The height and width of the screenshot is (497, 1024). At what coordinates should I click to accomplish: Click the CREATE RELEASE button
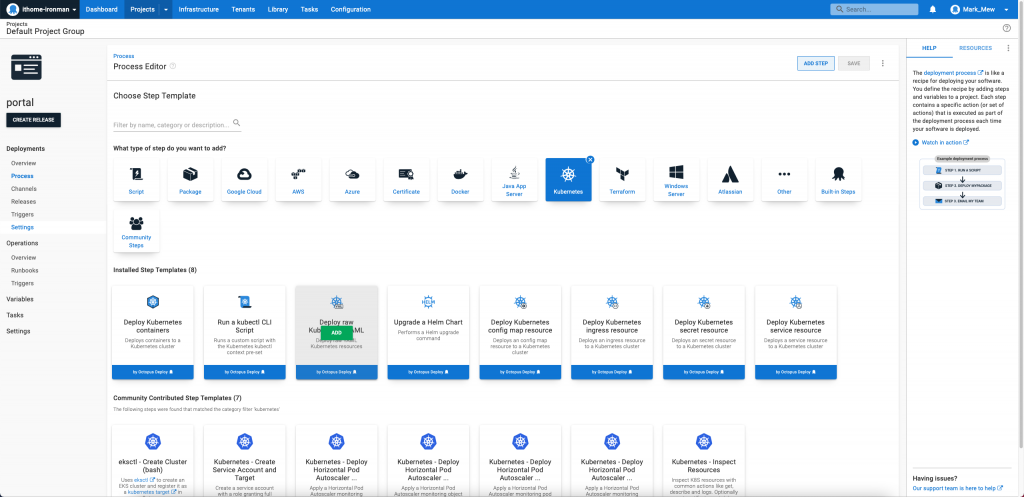(33, 120)
